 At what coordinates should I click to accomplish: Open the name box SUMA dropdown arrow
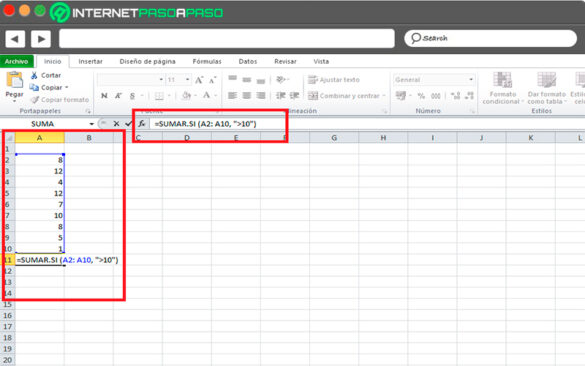(91, 124)
